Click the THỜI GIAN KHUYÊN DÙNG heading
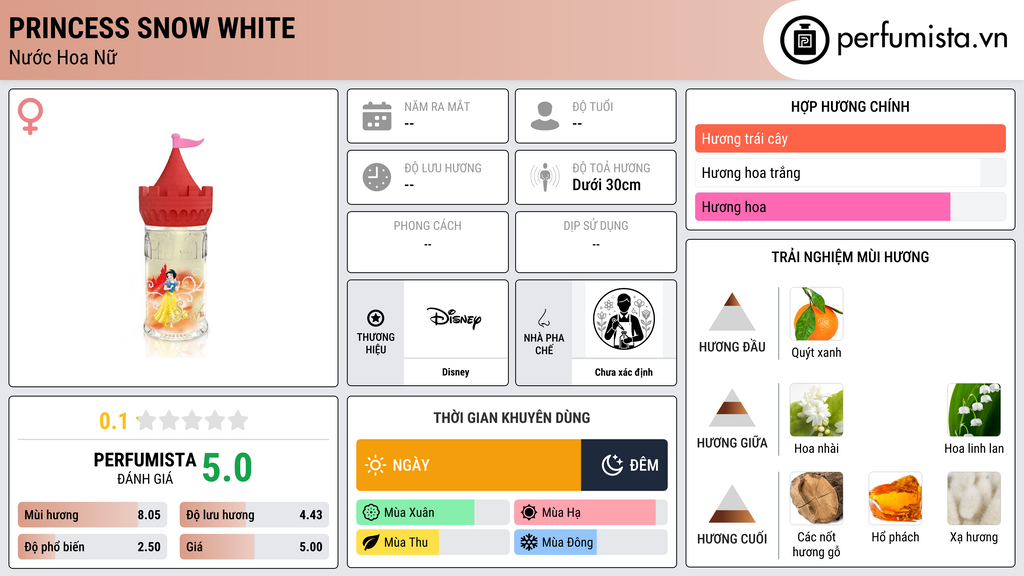1024x576 pixels. point(512,418)
